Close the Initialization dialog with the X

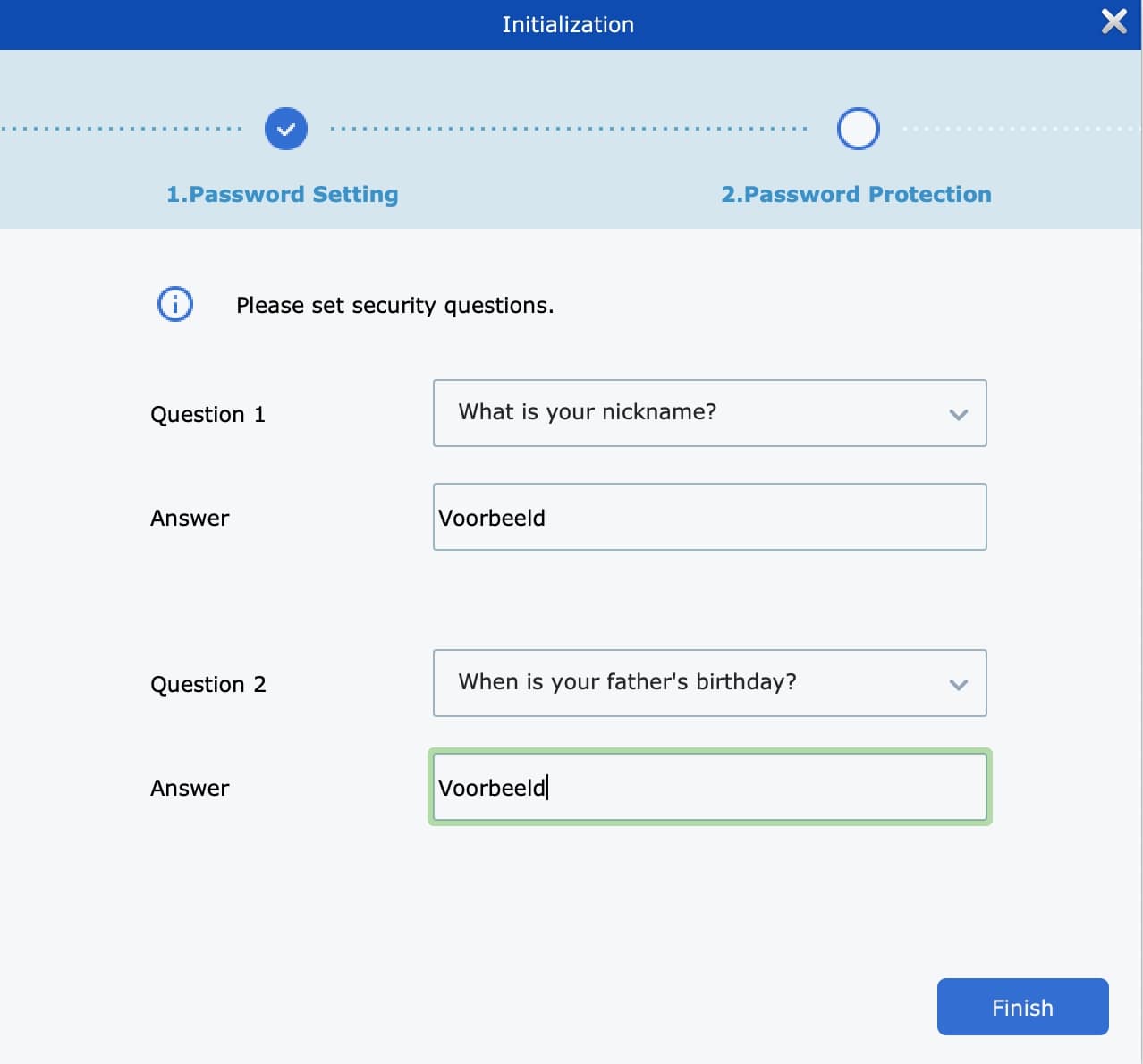click(x=1113, y=21)
